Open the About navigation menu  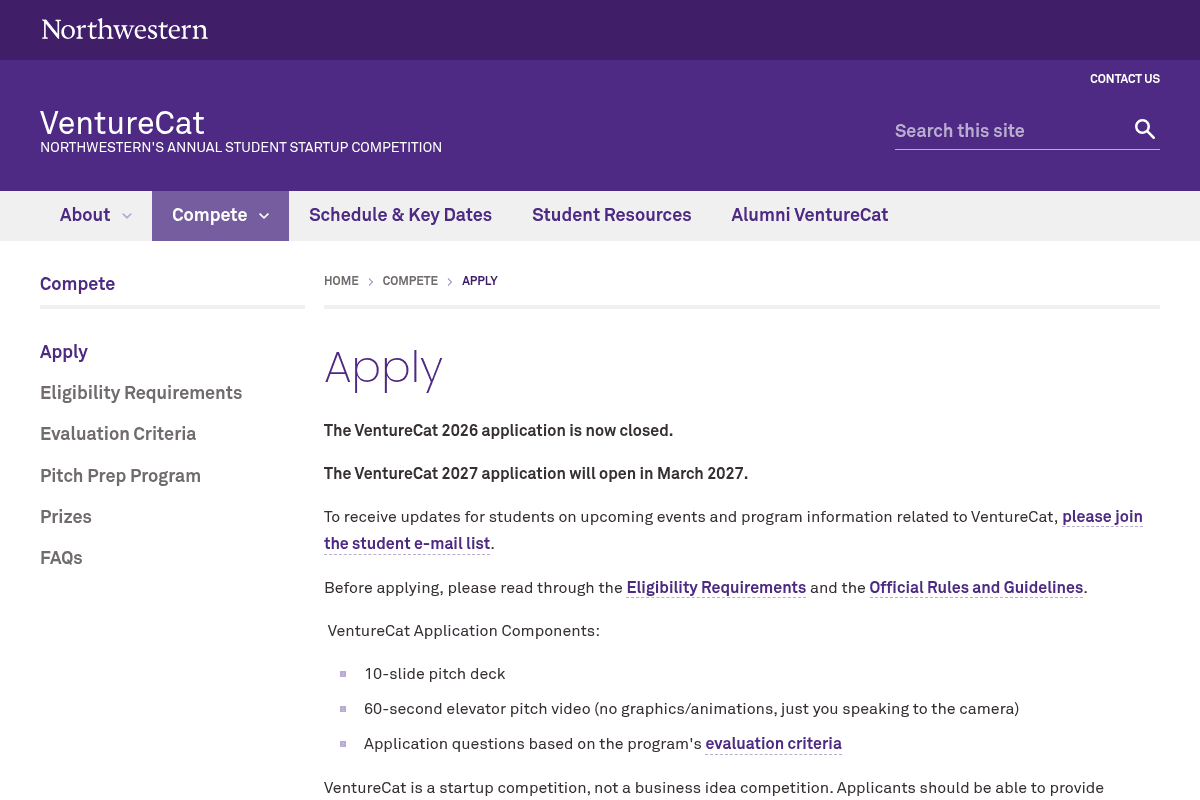coord(85,215)
